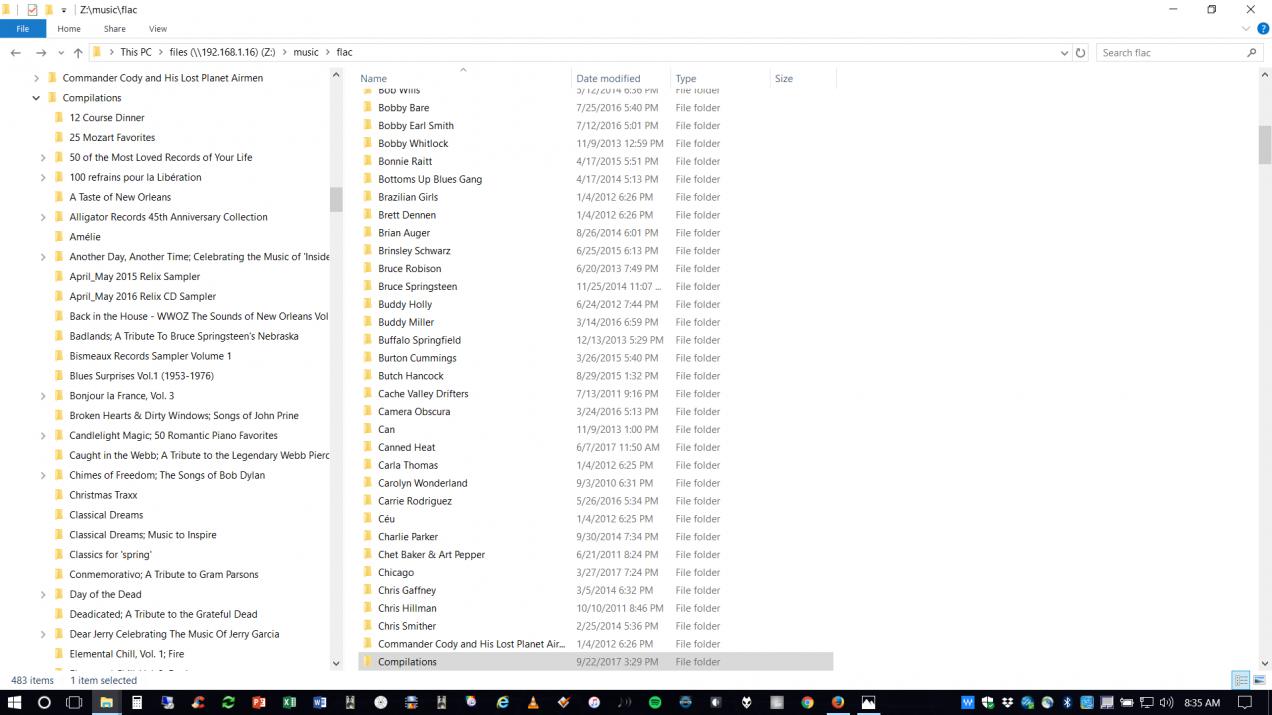Open the Canned Heat folder
This screenshot has width=1272, height=715.
[x=406, y=447]
